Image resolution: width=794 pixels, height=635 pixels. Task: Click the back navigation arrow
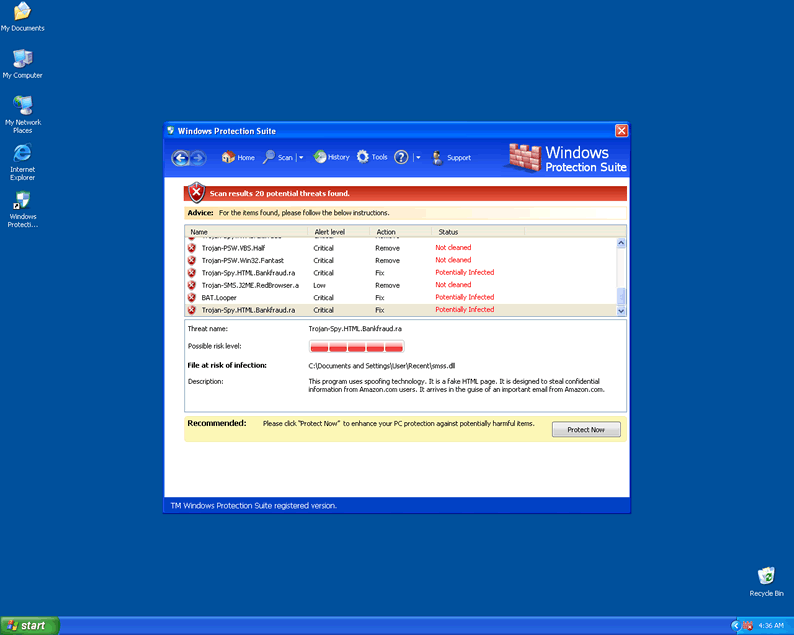(180, 157)
